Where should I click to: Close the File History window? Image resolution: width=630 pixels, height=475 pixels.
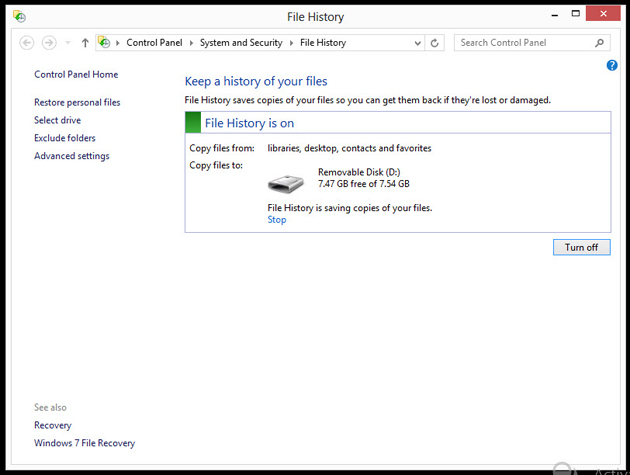pyautogui.click(x=603, y=14)
